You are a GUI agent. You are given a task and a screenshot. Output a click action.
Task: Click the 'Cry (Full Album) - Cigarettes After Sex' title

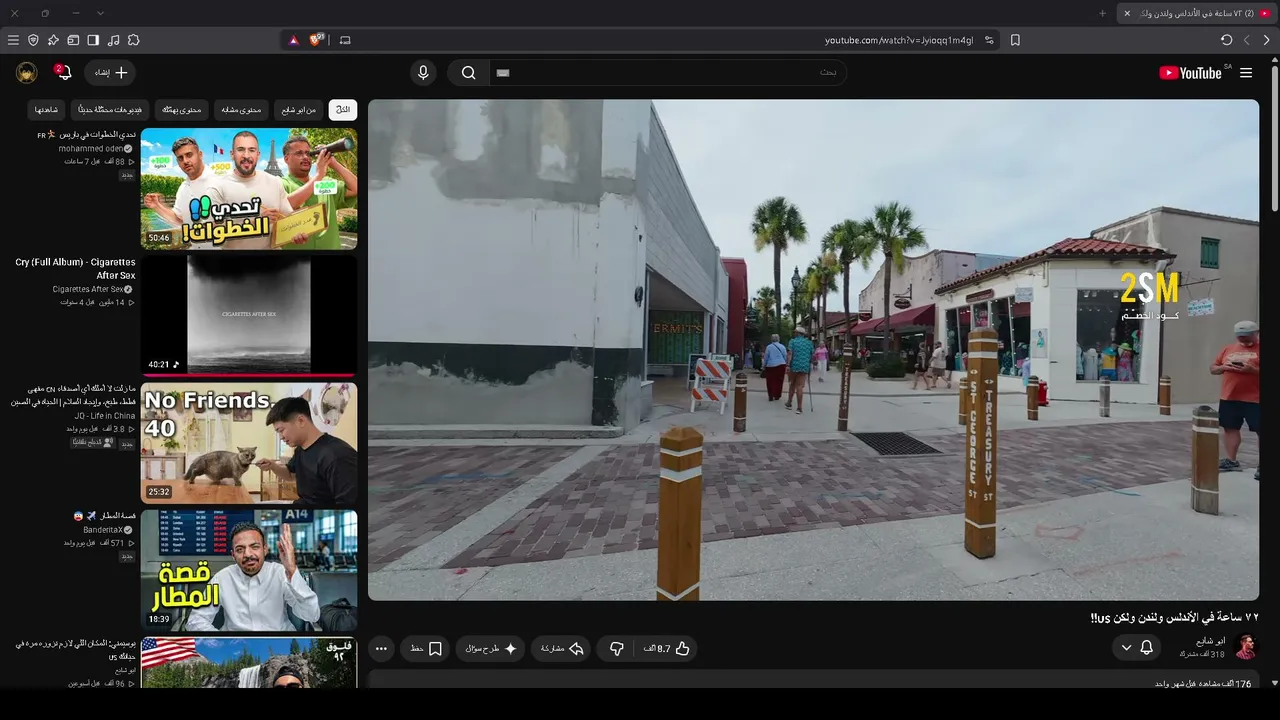pyautogui.click(x=75, y=269)
